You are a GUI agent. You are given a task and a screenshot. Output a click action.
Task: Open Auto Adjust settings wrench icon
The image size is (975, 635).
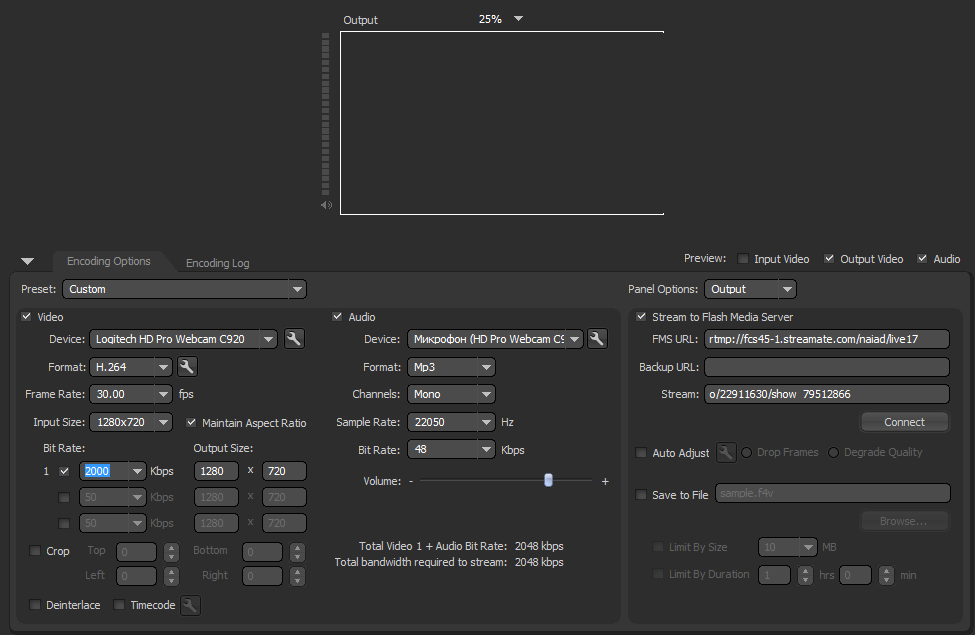point(726,453)
